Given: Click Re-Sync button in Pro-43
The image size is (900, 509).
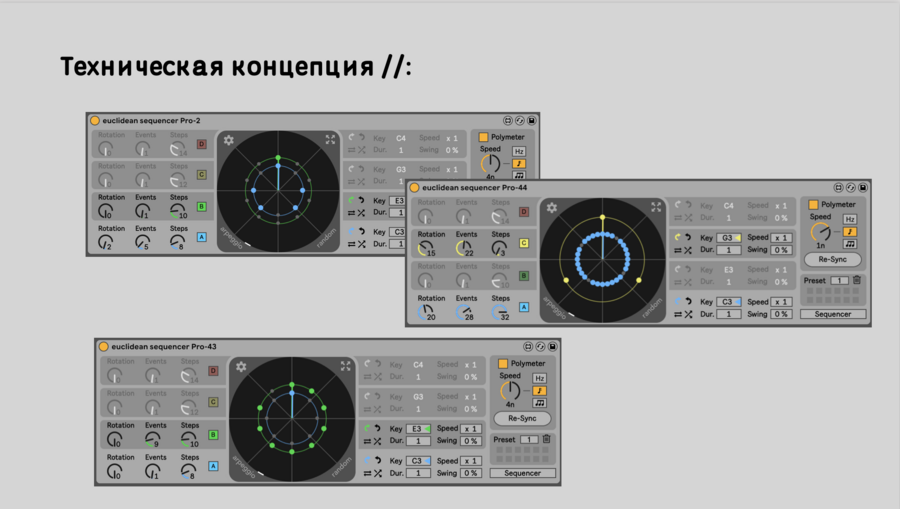Looking at the screenshot, I should (522, 418).
